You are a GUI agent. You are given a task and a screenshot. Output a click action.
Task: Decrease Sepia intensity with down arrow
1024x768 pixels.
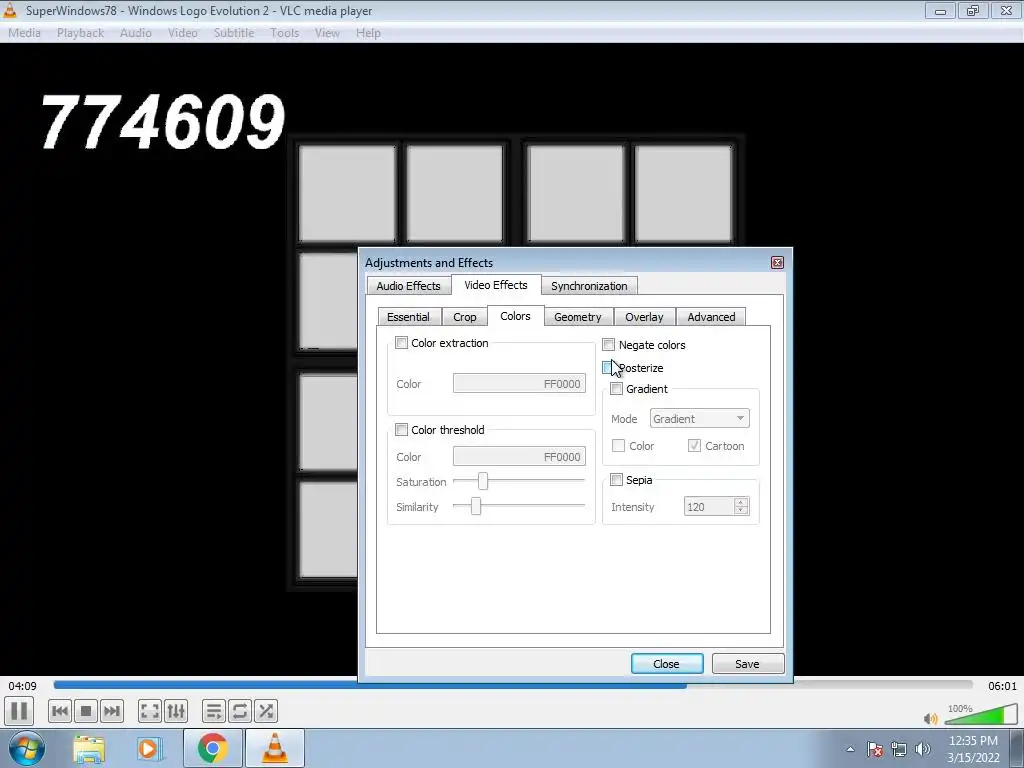tap(741, 510)
